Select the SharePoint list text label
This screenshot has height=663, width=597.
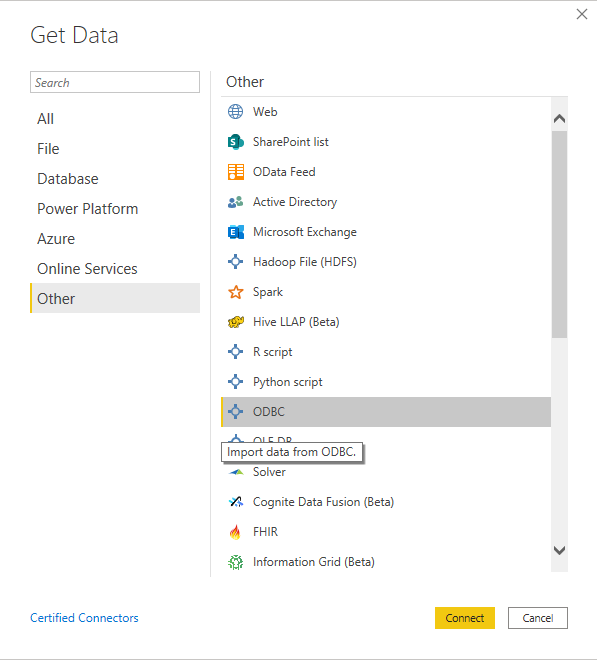(290, 142)
